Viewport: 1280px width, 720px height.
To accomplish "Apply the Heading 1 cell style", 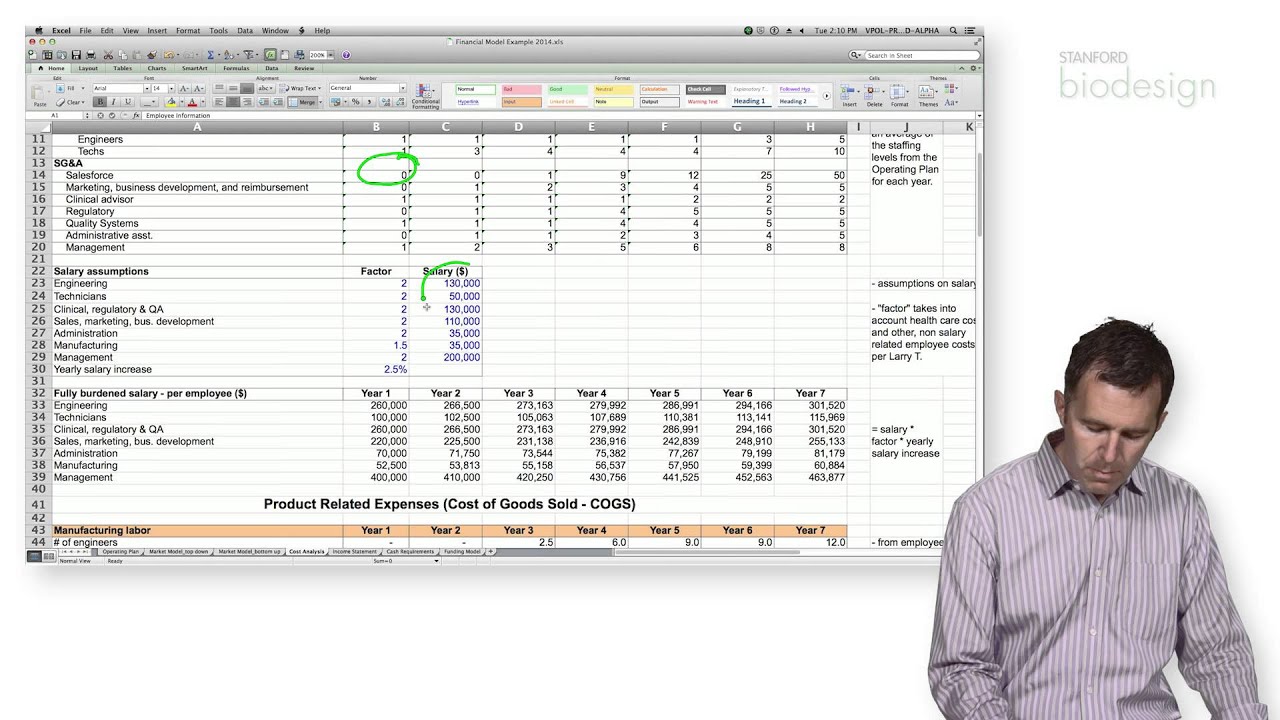I will [x=751, y=101].
